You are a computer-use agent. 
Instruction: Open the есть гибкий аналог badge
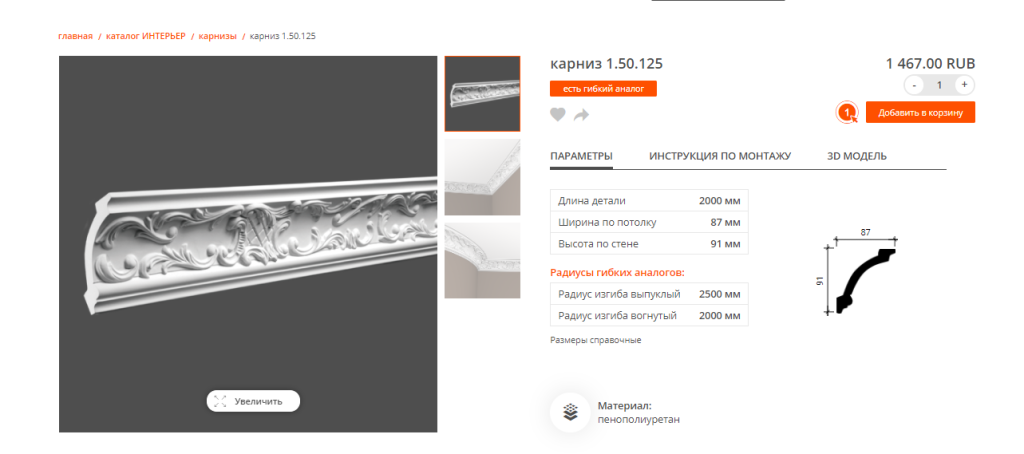click(603, 88)
